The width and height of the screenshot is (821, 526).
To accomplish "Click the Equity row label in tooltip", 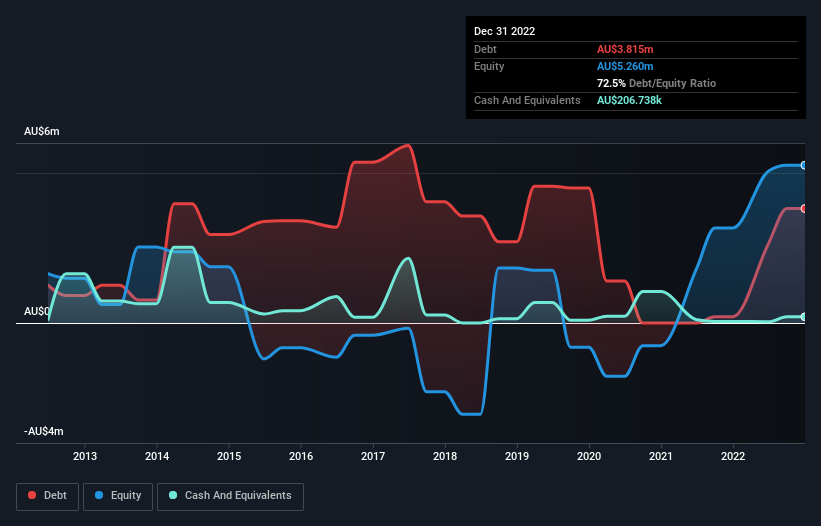I will click(x=489, y=66).
